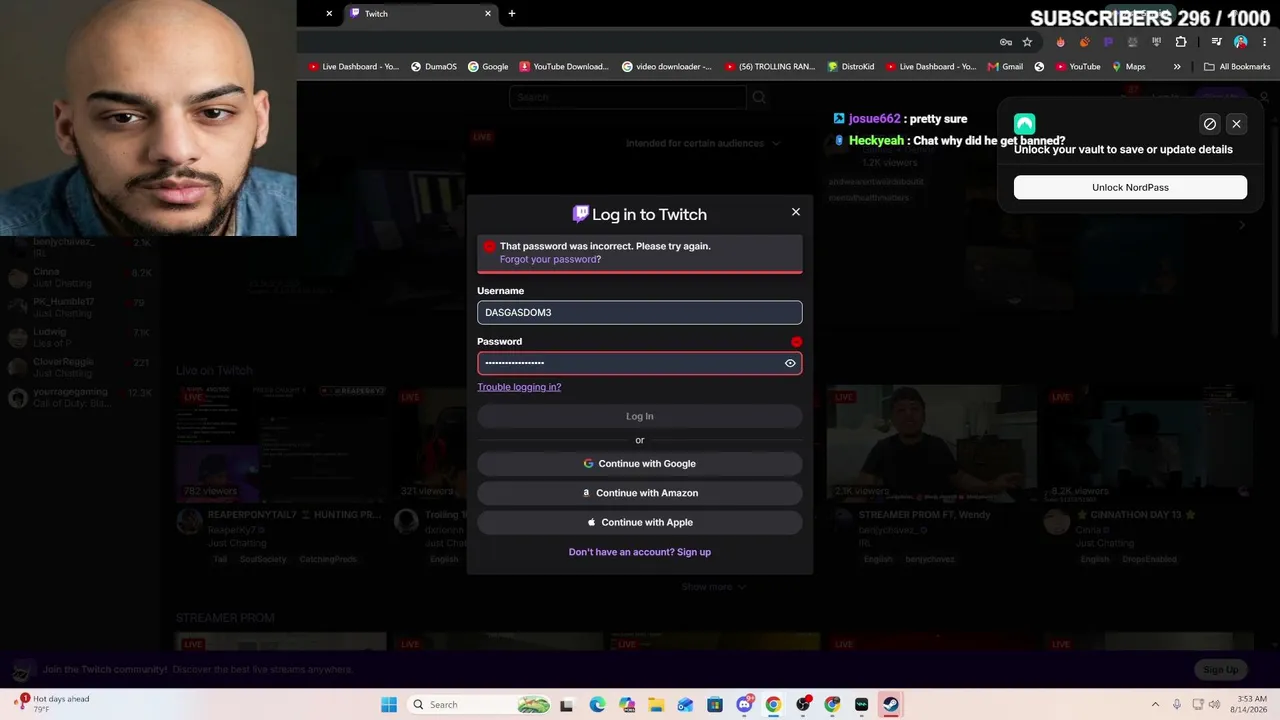This screenshot has width=1280, height=720.
Task: Open Microsoft Store from taskbar
Action: click(x=715, y=705)
